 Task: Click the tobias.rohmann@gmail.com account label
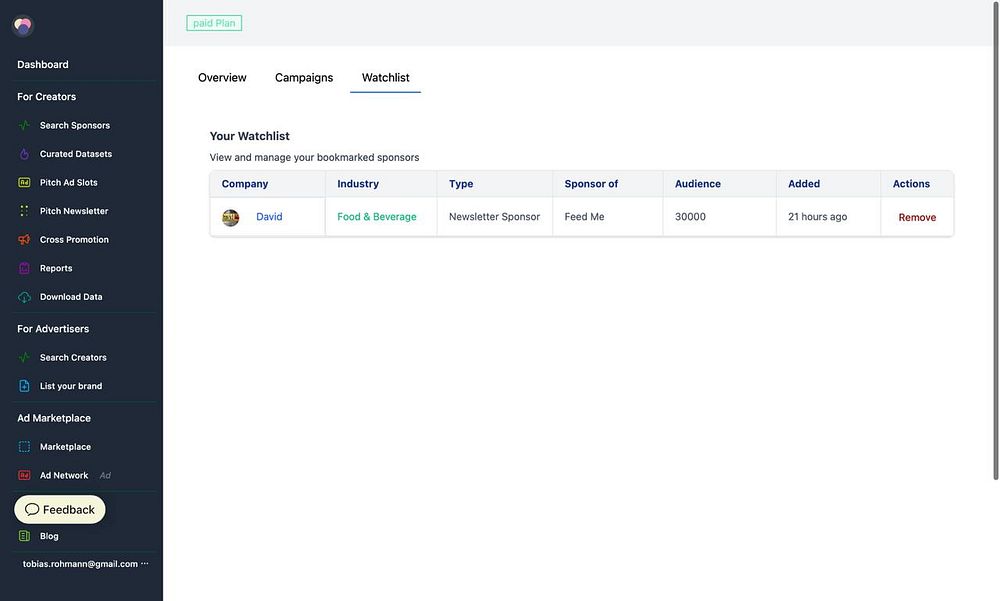80,564
